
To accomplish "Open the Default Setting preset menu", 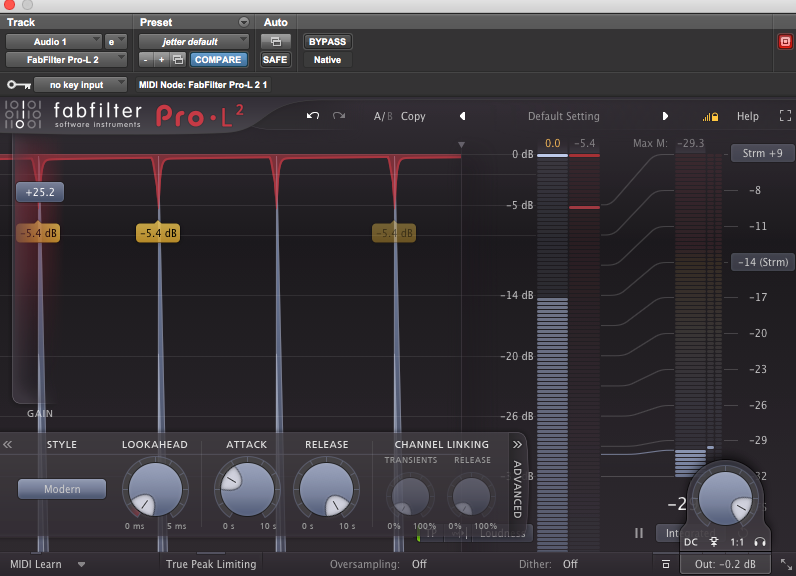I will 563,116.
